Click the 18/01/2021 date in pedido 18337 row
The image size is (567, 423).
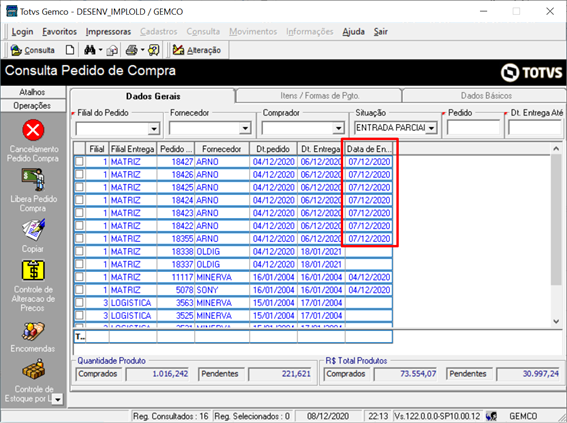point(321,264)
